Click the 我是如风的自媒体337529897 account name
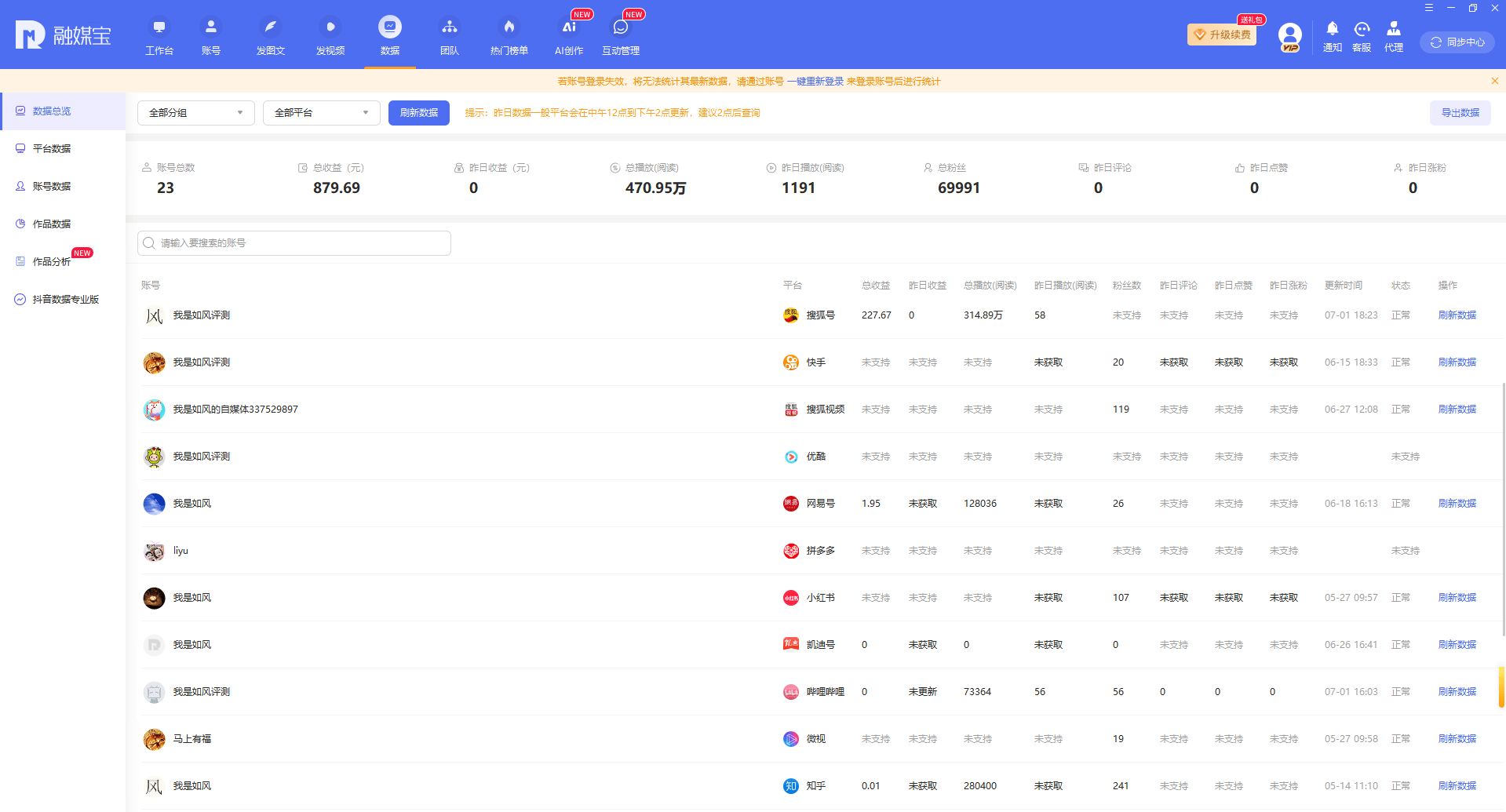The height and width of the screenshot is (812, 1506). [x=235, y=410]
